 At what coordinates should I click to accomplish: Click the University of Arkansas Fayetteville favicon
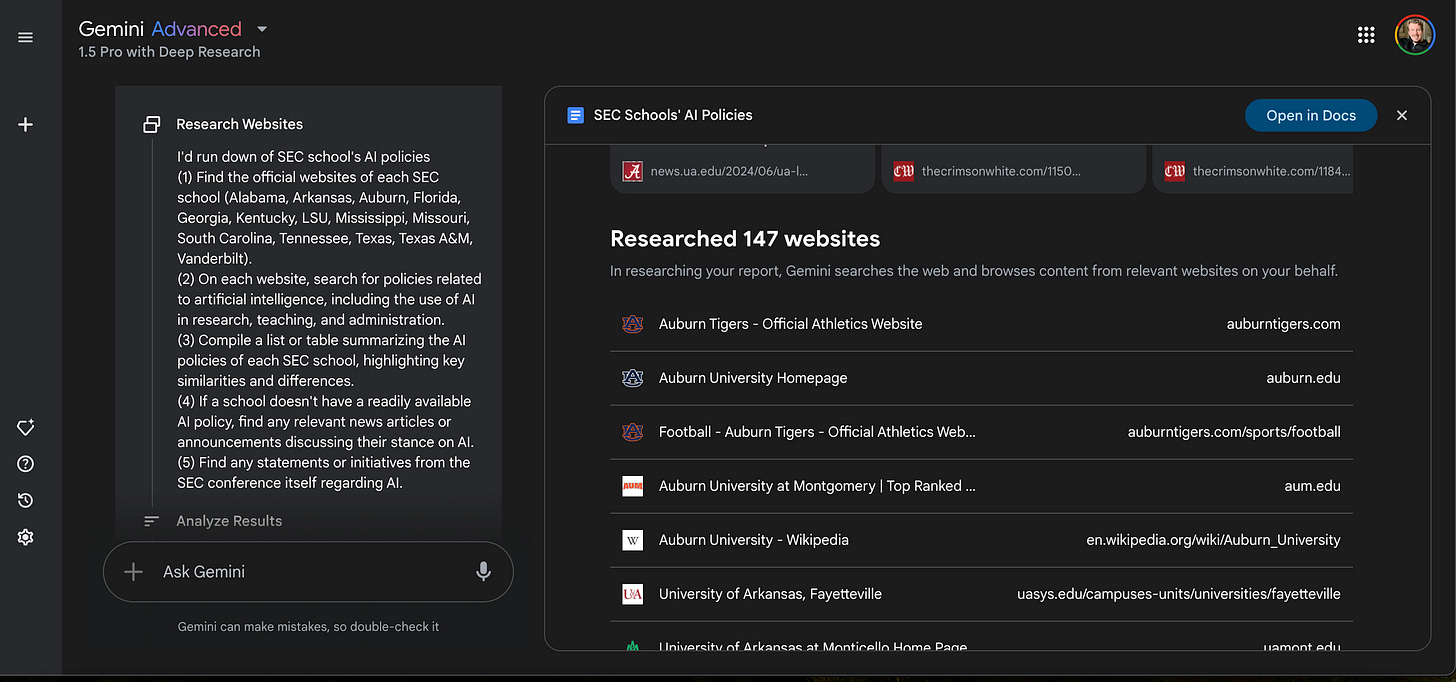point(632,594)
